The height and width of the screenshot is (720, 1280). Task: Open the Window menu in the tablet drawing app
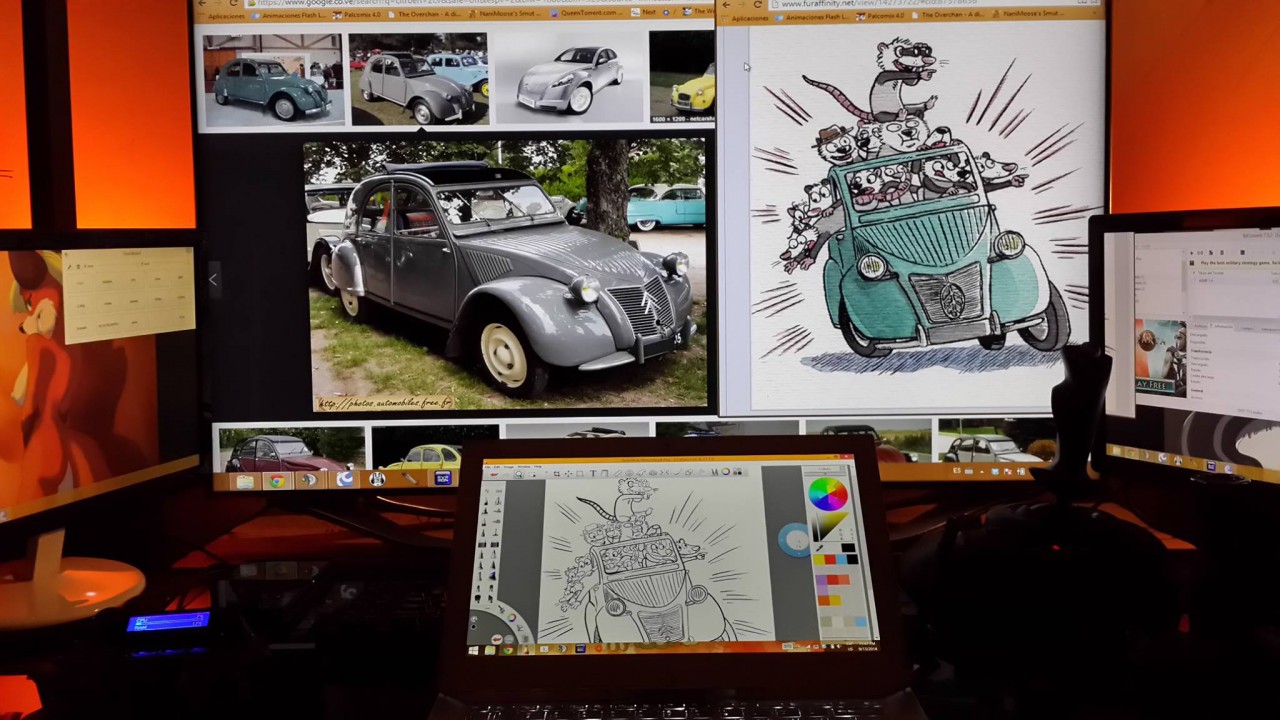(x=523, y=467)
